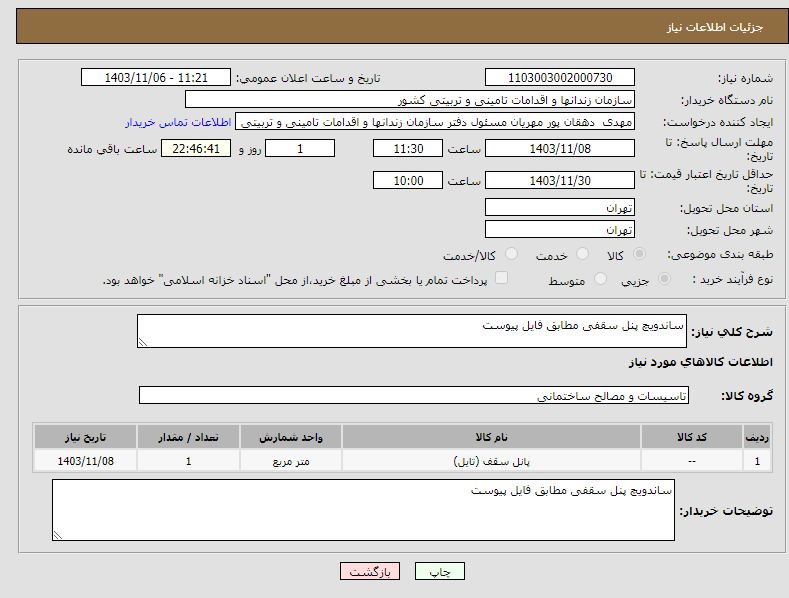Click the طبقه بندی موضوعی label
Image resolution: width=789 pixels, height=598 pixels.
pos(720,254)
